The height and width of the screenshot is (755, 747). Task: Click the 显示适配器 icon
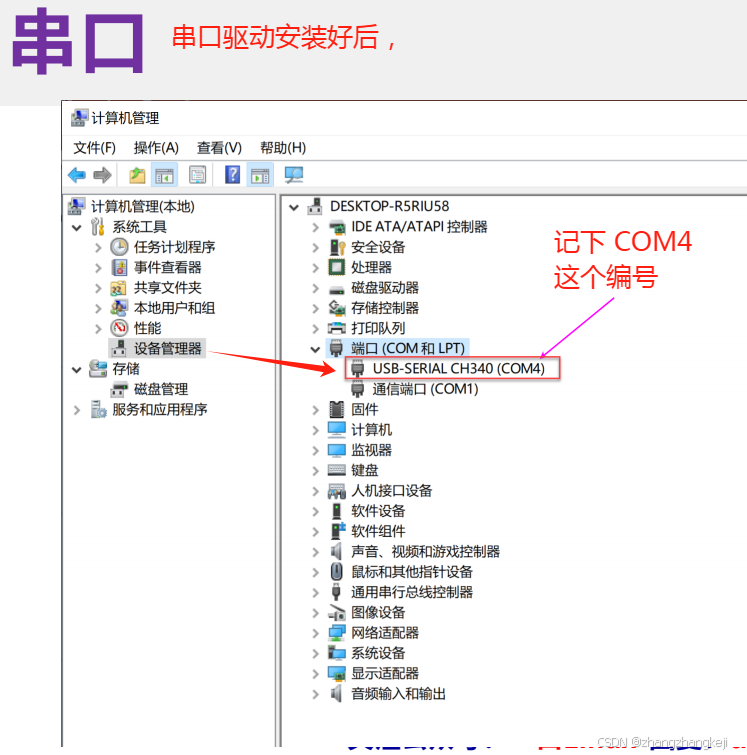(x=337, y=674)
